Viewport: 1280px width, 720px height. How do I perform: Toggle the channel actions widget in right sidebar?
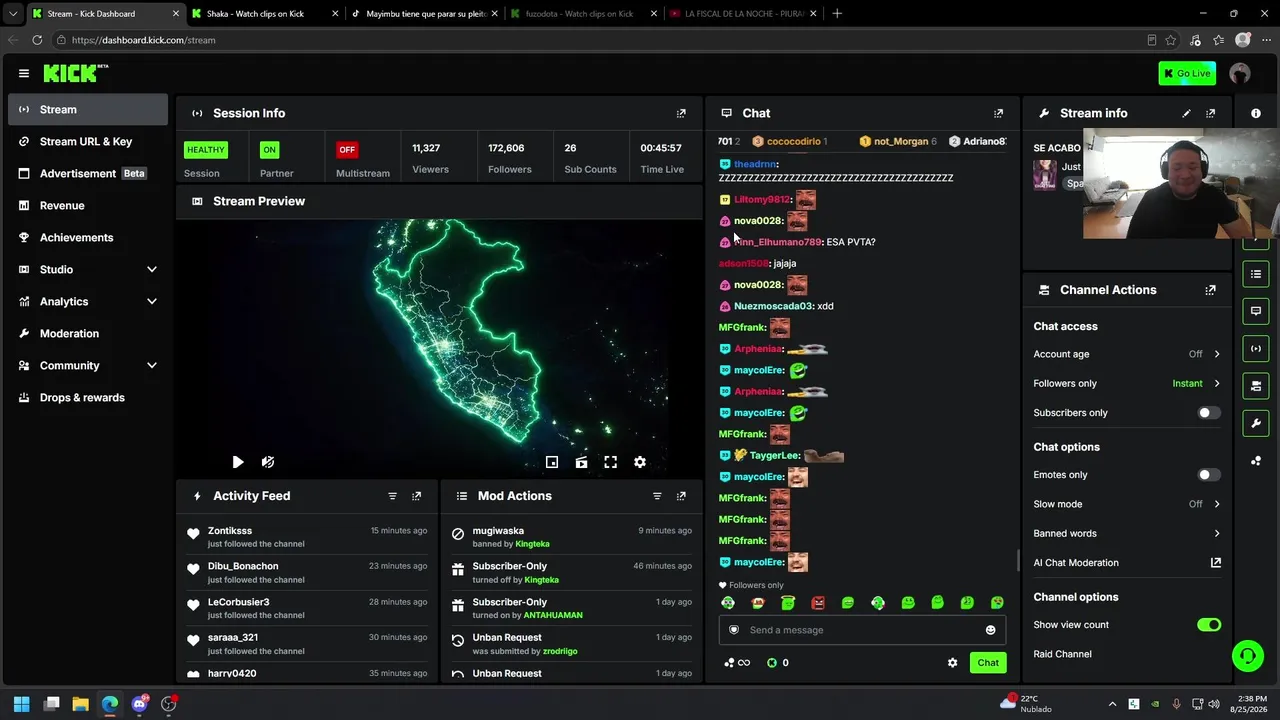1256,386
